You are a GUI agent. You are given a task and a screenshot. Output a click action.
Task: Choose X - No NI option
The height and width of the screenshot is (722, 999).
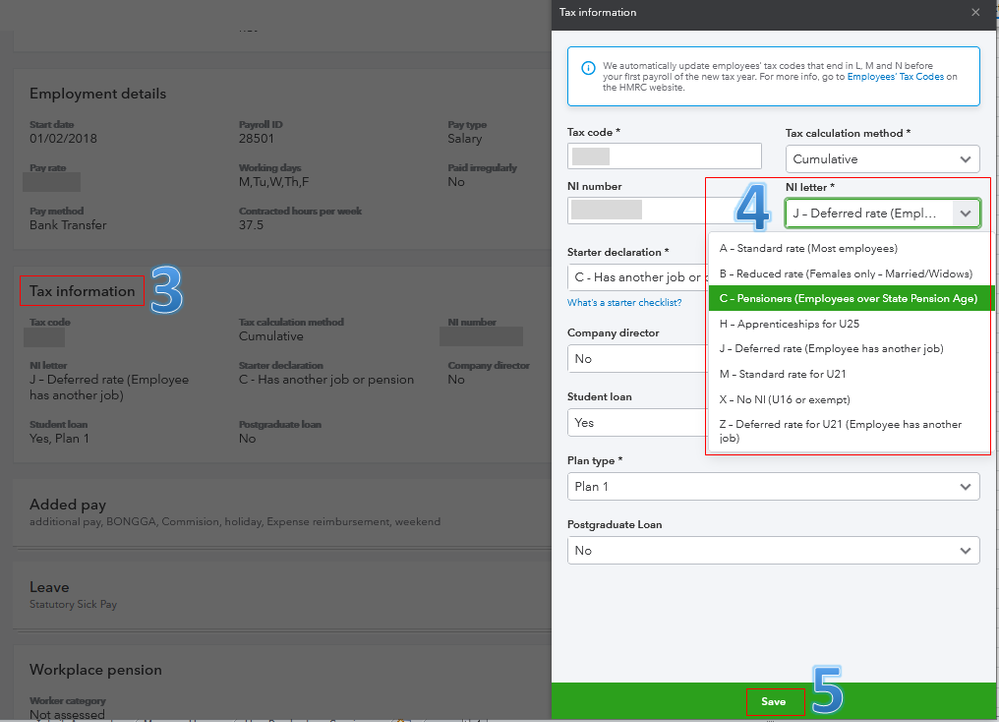[849, 400]
